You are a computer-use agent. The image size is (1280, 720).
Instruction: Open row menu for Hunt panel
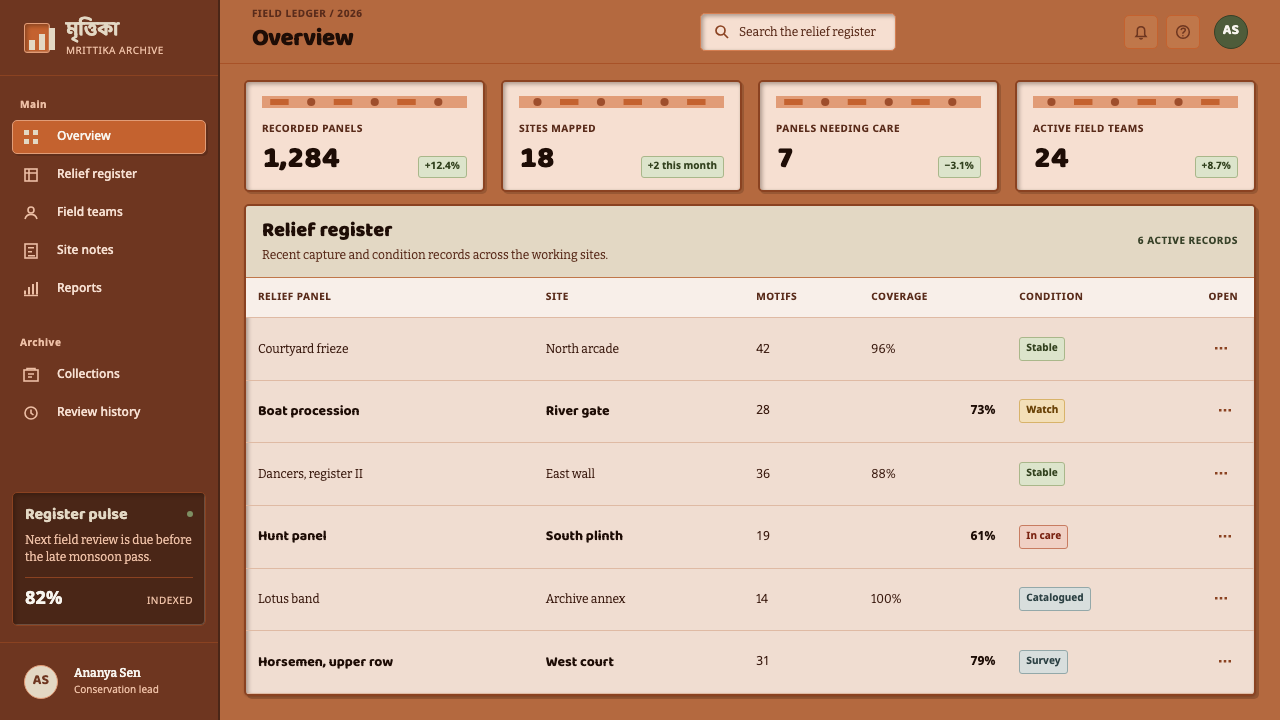tap(1225, 536)
